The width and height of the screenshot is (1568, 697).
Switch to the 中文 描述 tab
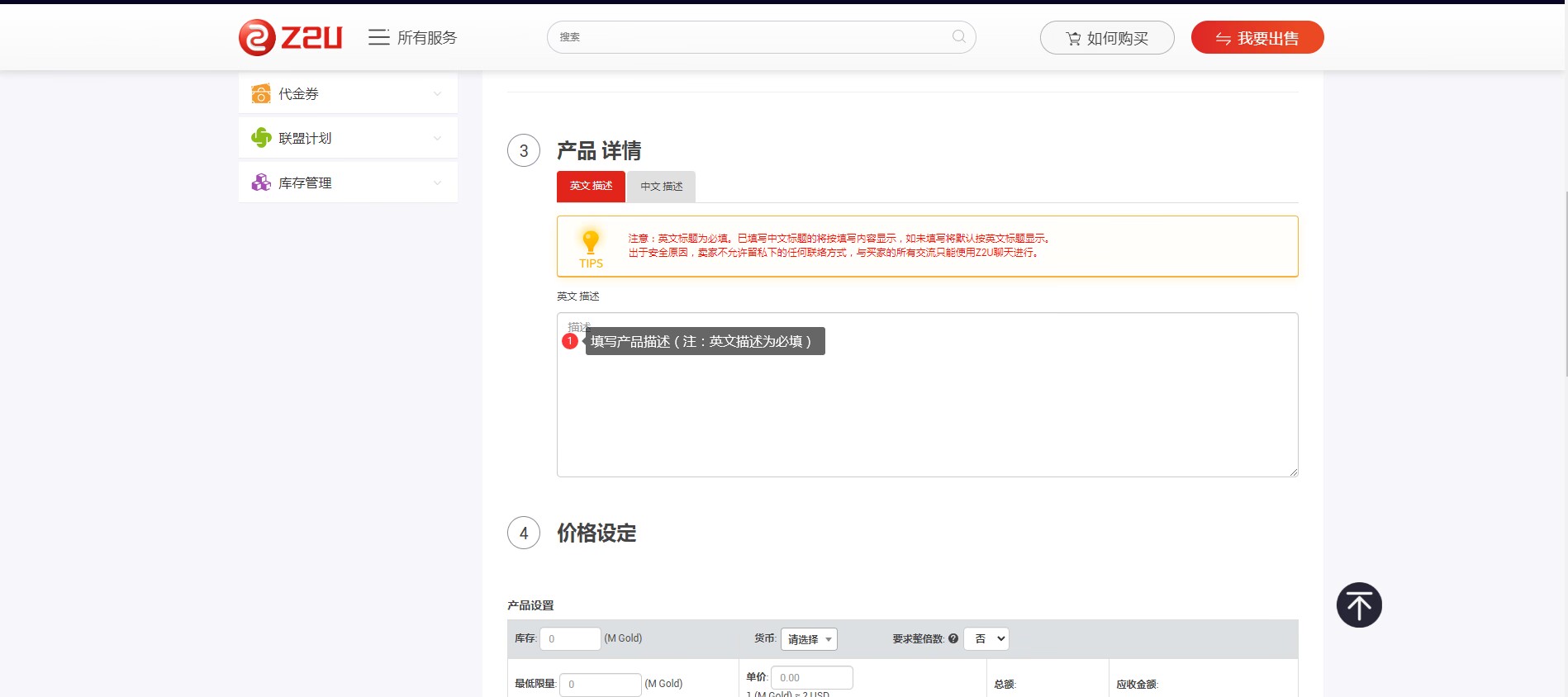click(x=661, y=187)
